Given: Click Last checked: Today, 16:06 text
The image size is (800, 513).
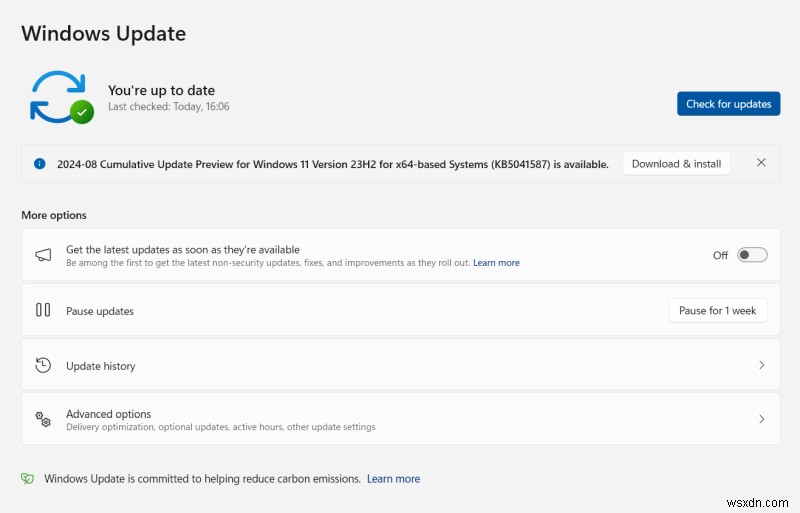Looking at the screenshot, I should point(168,107).
